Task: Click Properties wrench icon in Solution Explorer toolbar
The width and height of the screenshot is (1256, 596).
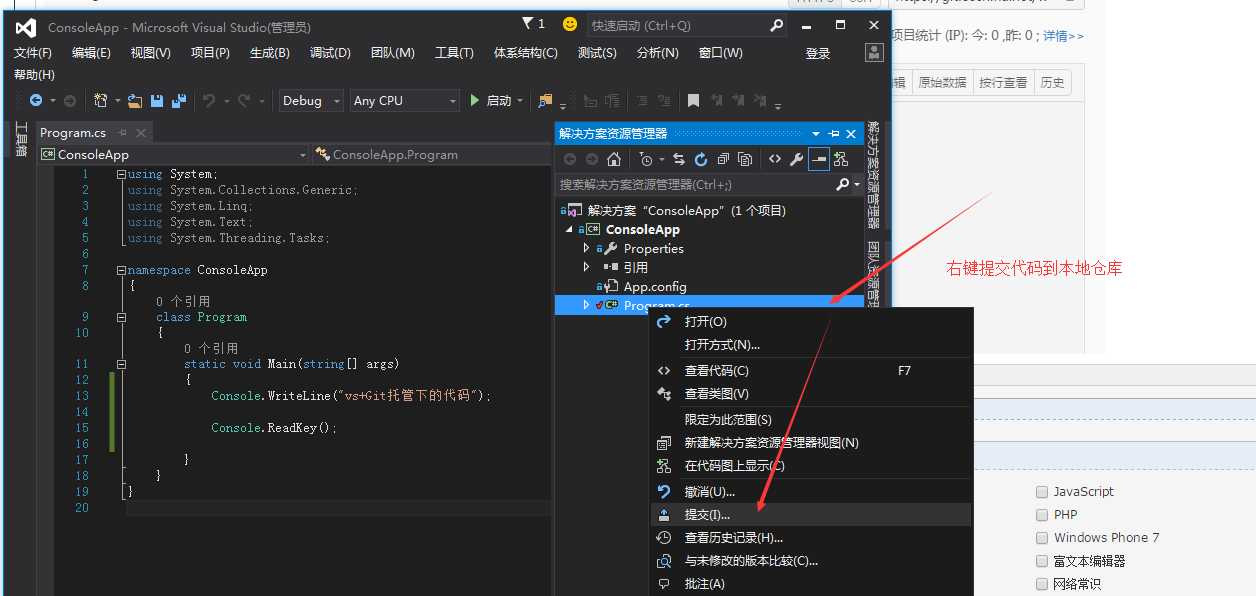Action: click(797, 159)
